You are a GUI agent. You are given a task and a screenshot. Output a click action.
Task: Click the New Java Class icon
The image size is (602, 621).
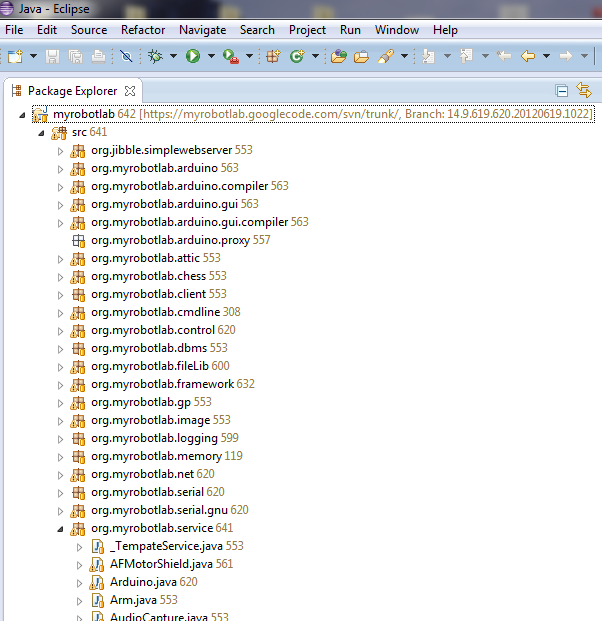pyautogui.click(x=297, y=56)
